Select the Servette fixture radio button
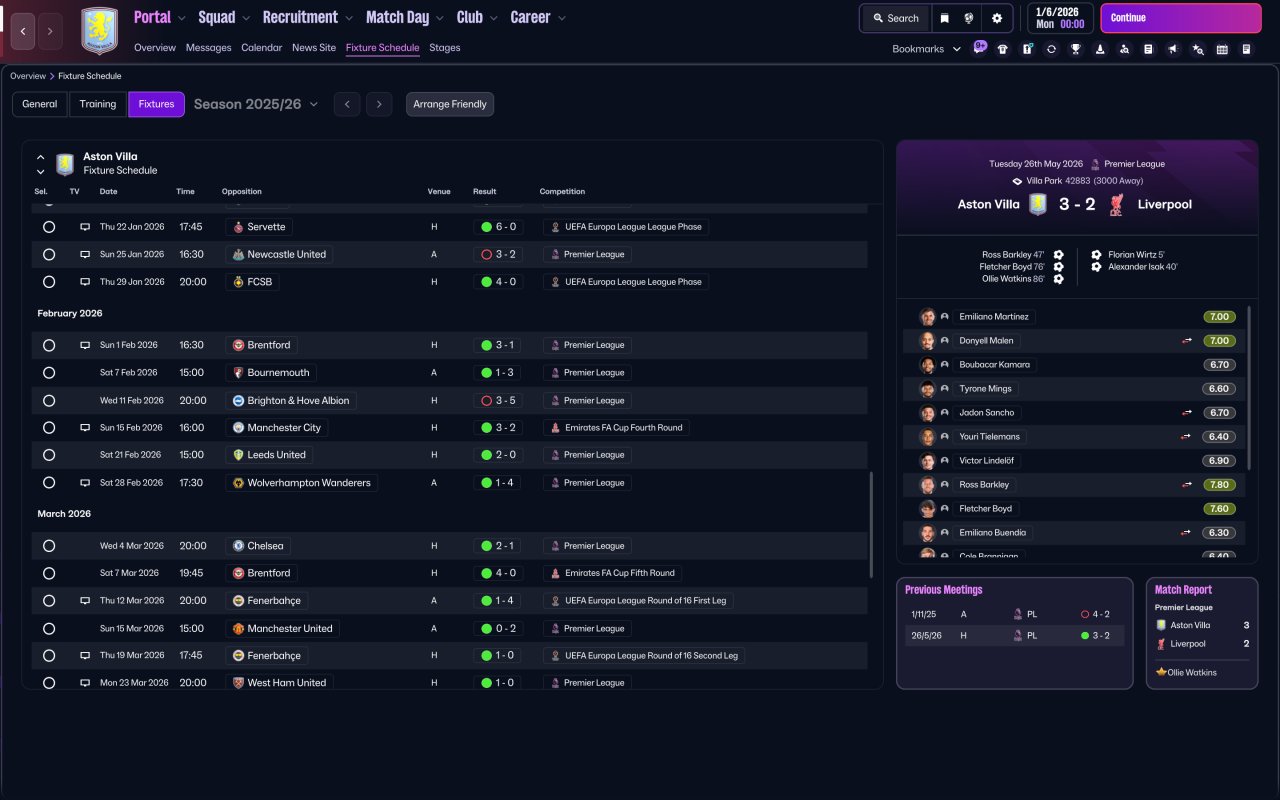The height and width of the screenshot is (800, 1280). click(x=49, y=227)
